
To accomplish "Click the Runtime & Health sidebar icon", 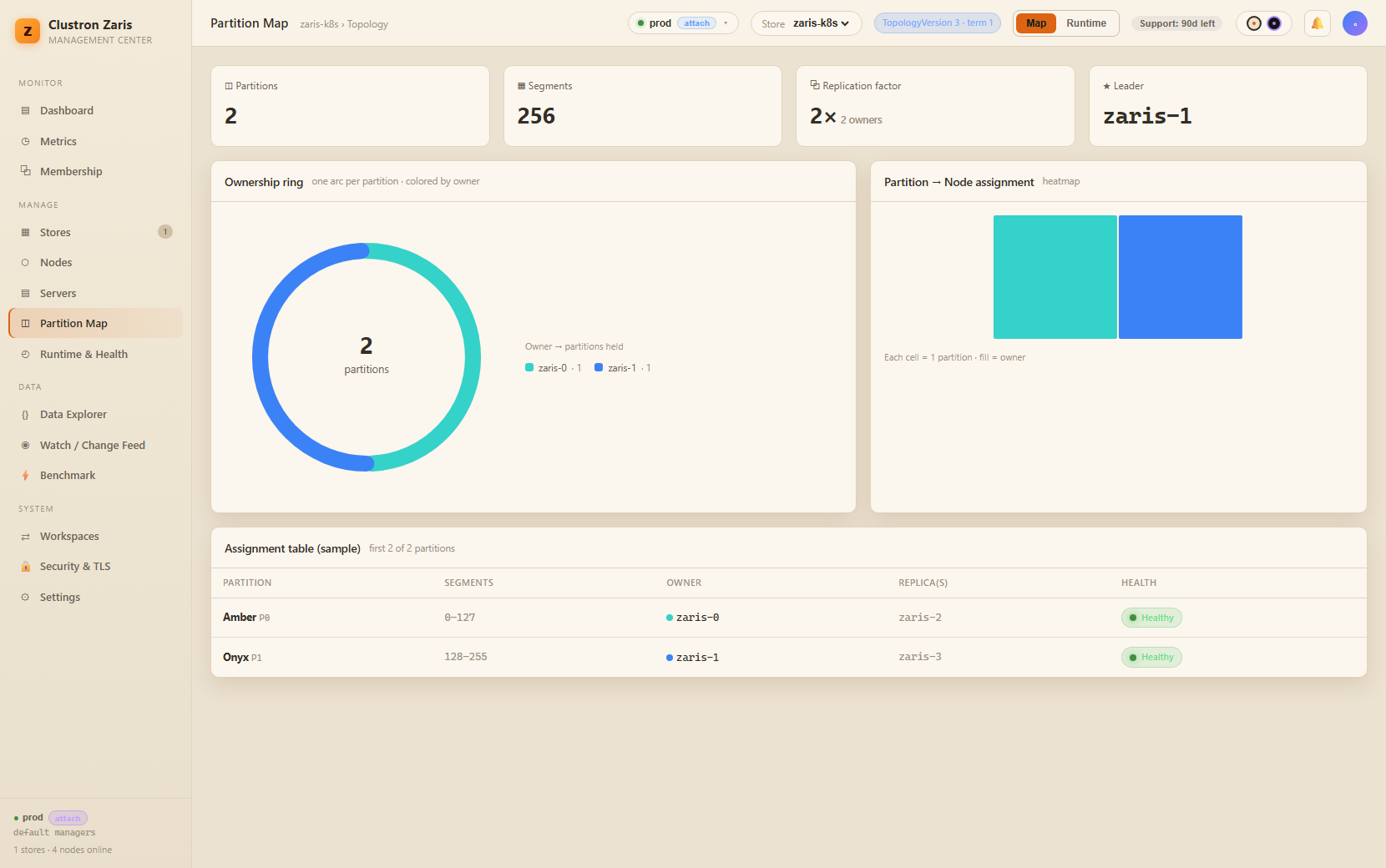I will coord(25,355).
